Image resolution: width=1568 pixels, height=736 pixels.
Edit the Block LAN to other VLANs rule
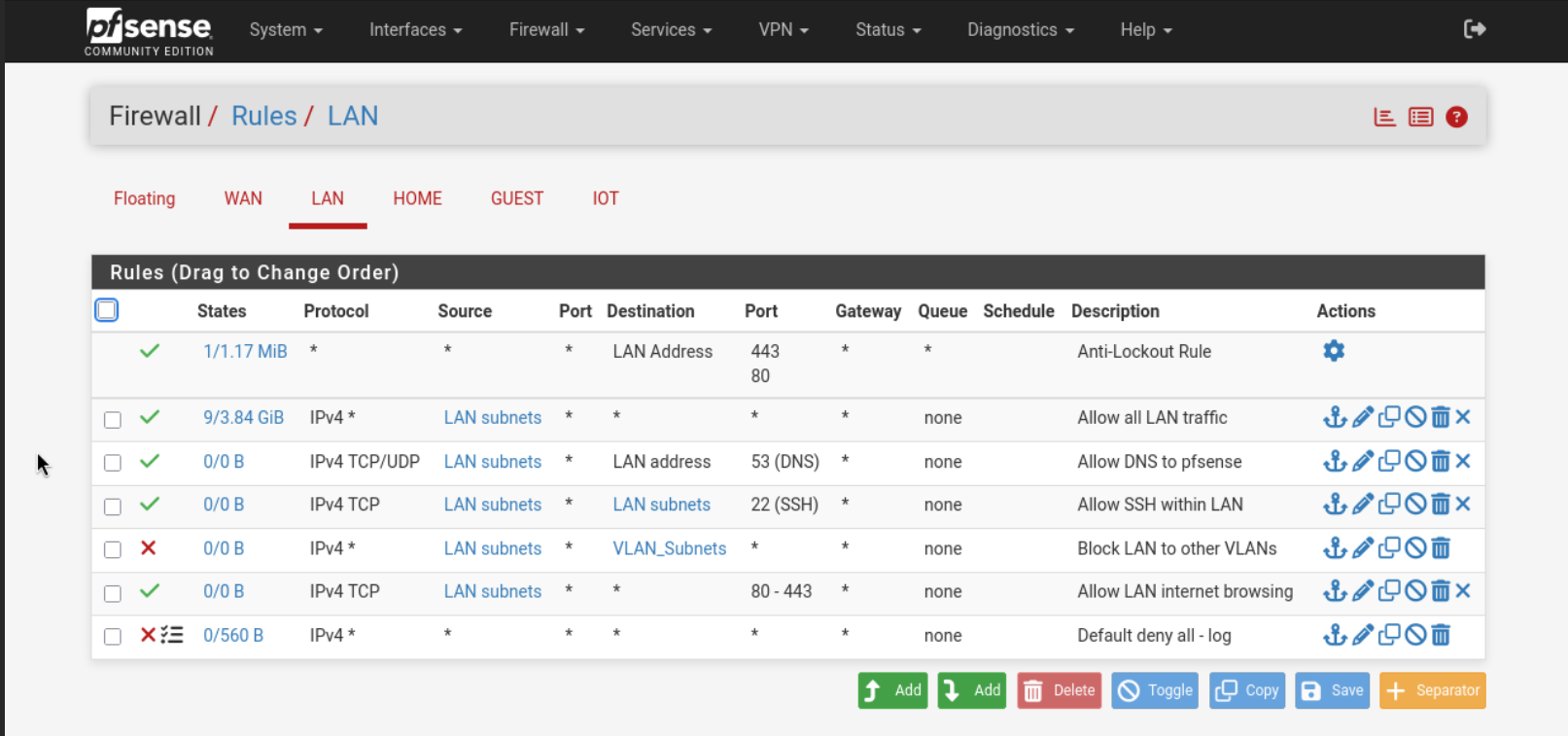point(1363,548)
